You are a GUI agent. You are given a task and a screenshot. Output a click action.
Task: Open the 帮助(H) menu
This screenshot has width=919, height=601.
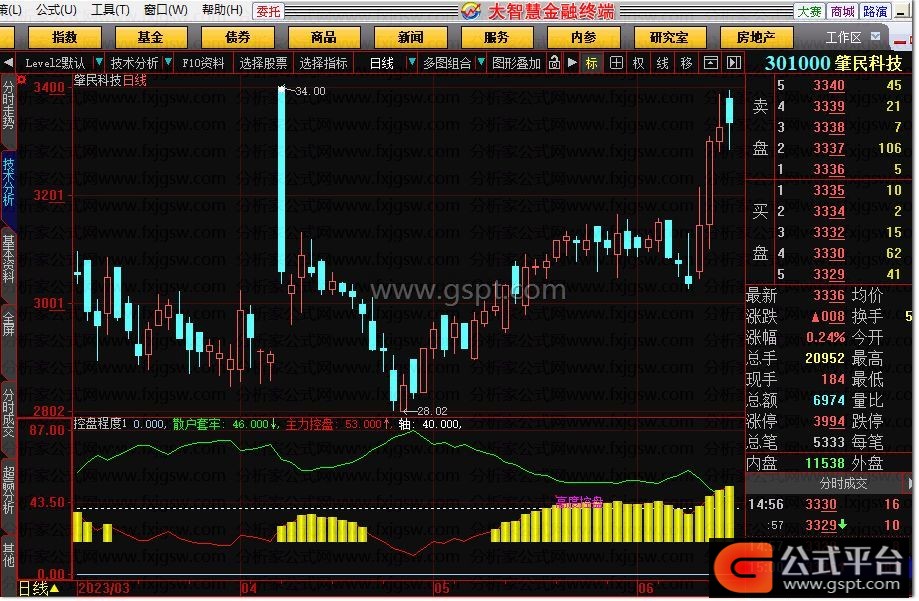(x=222, y=10)
